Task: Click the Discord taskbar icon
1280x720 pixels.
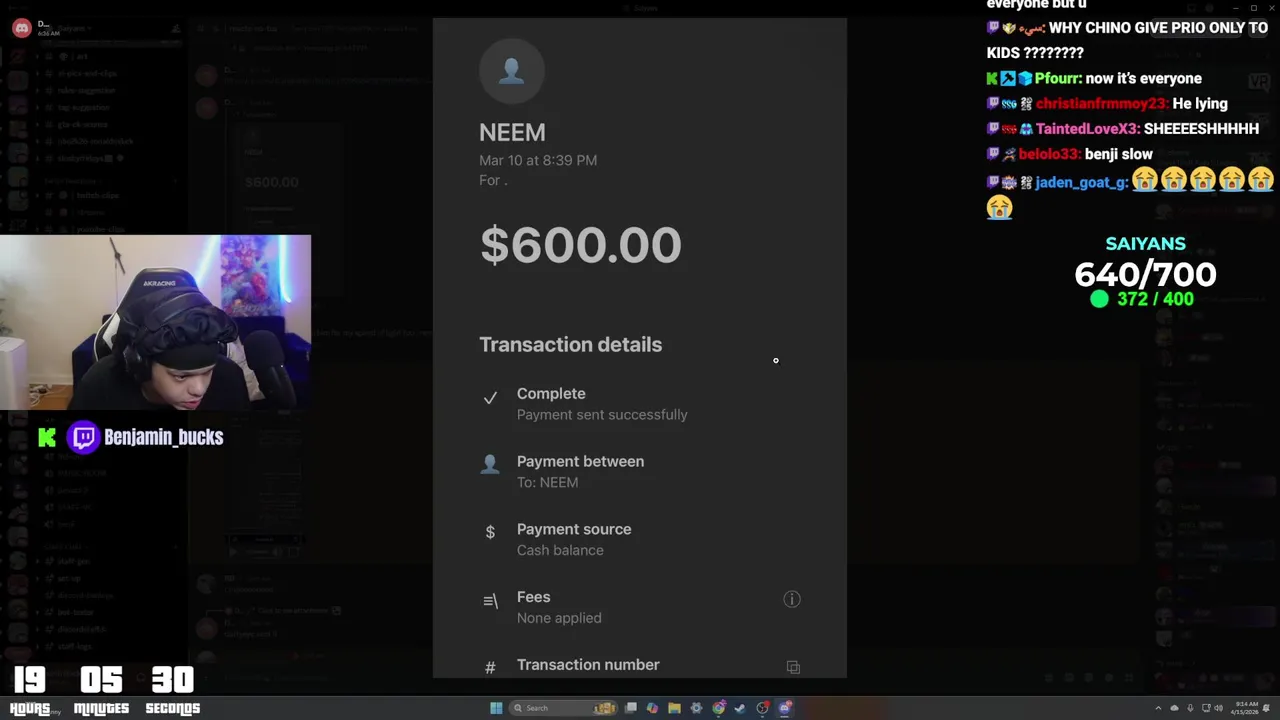Action: point(785,708)
